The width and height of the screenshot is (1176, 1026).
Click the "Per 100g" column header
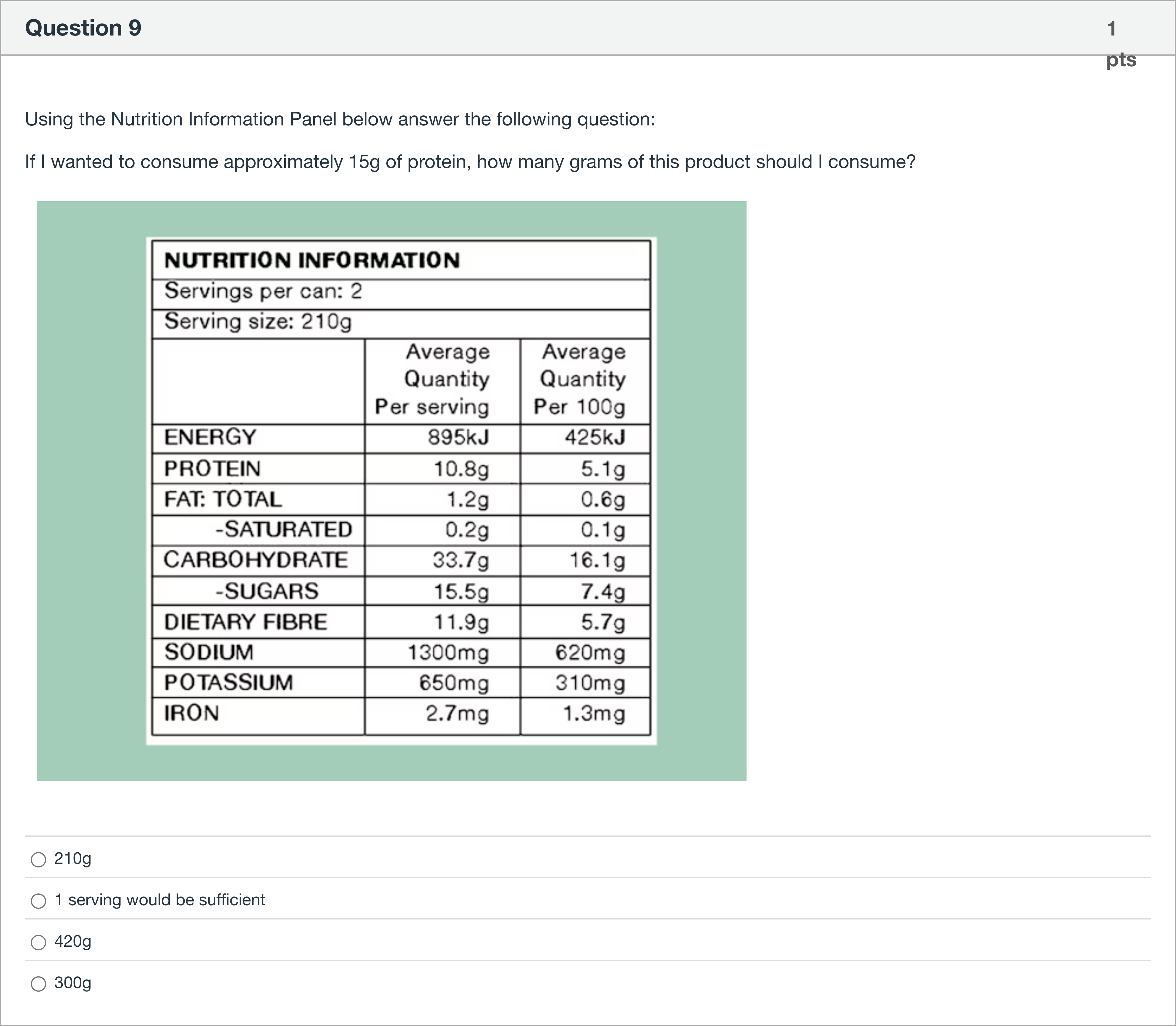point(580,407)
